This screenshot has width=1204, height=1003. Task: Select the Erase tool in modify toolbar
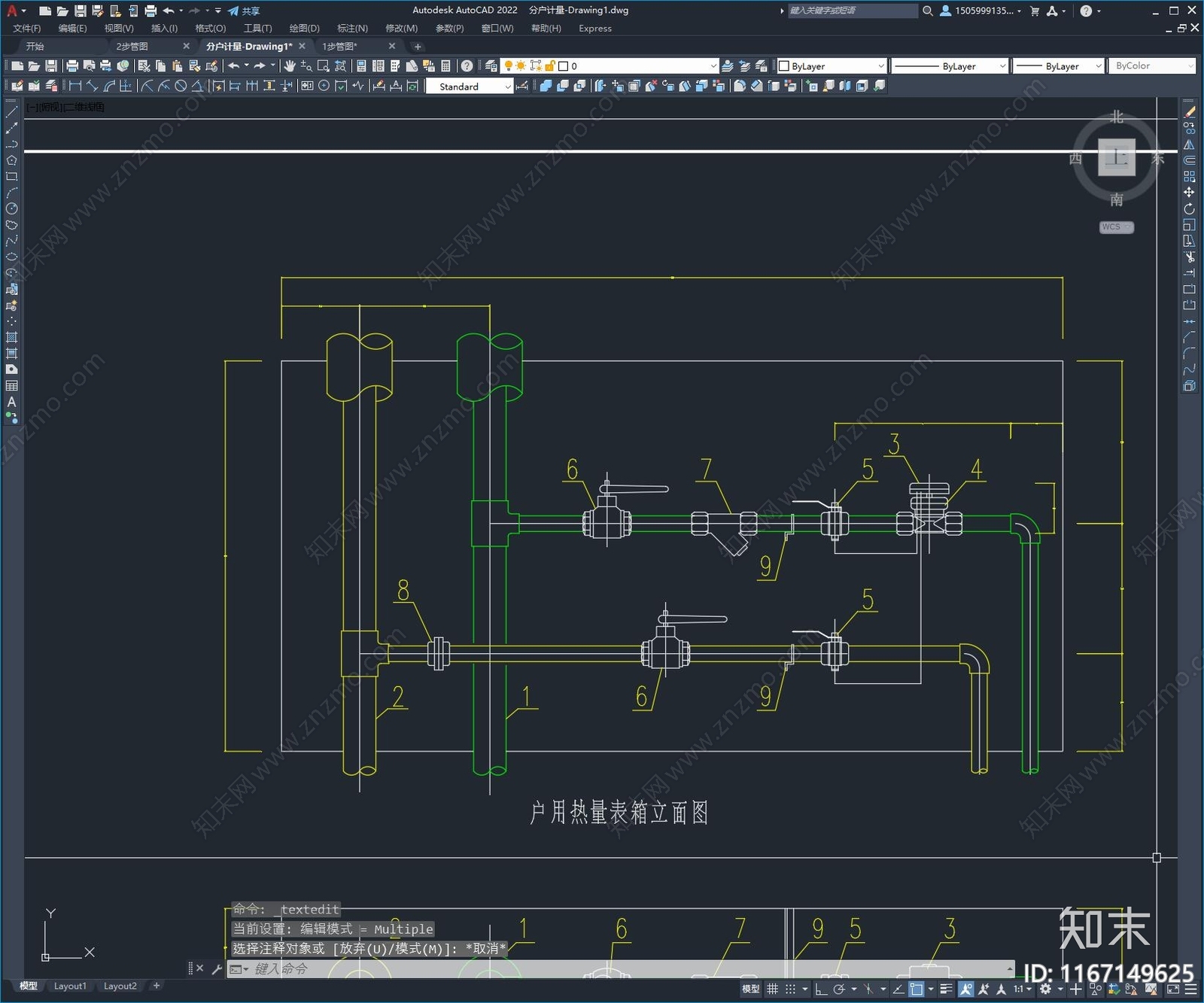1190,112
